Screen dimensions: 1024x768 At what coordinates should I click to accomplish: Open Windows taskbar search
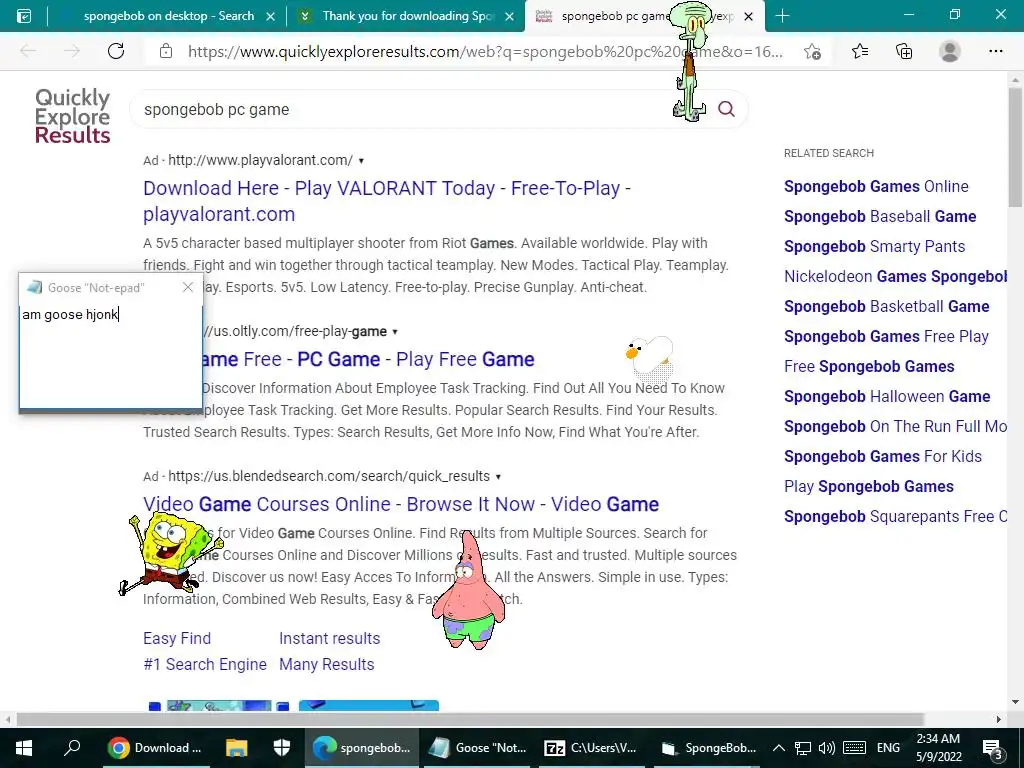[x=72, y=747]
